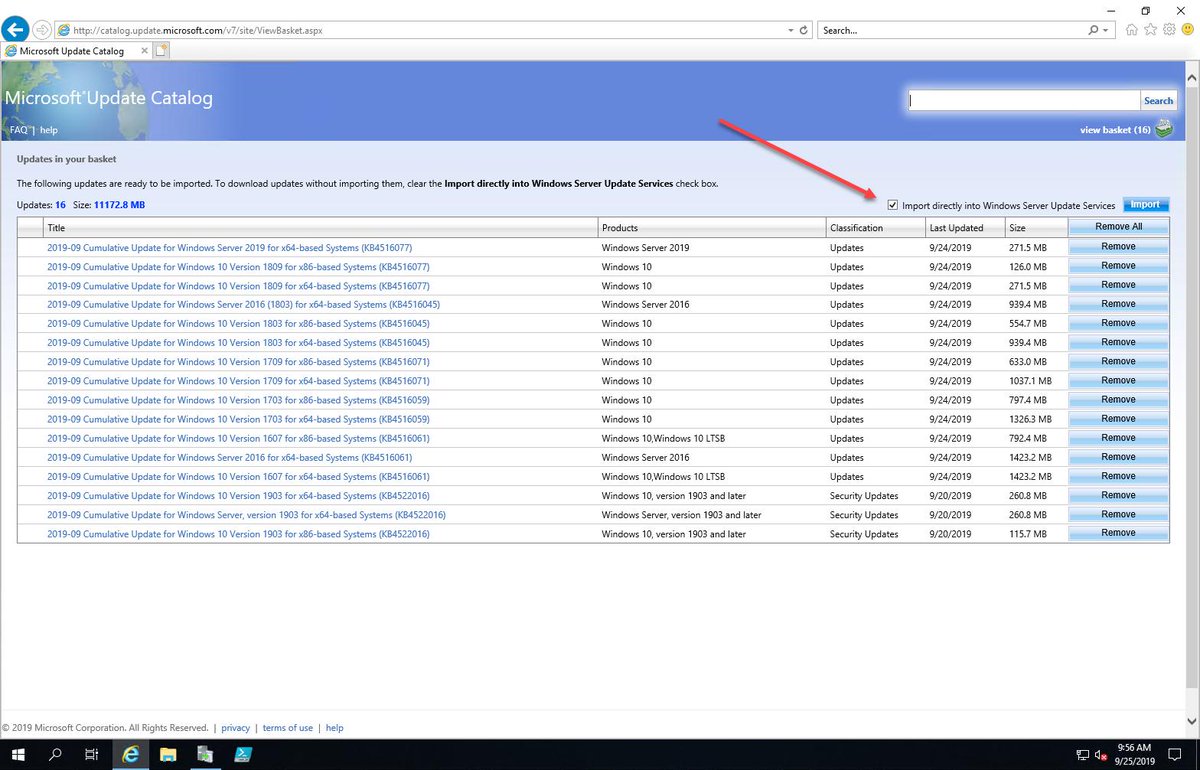Viewport: 1200px width, 770px height.
Task: Open File Explorer from the taskbar
Action: pos(168,754)
